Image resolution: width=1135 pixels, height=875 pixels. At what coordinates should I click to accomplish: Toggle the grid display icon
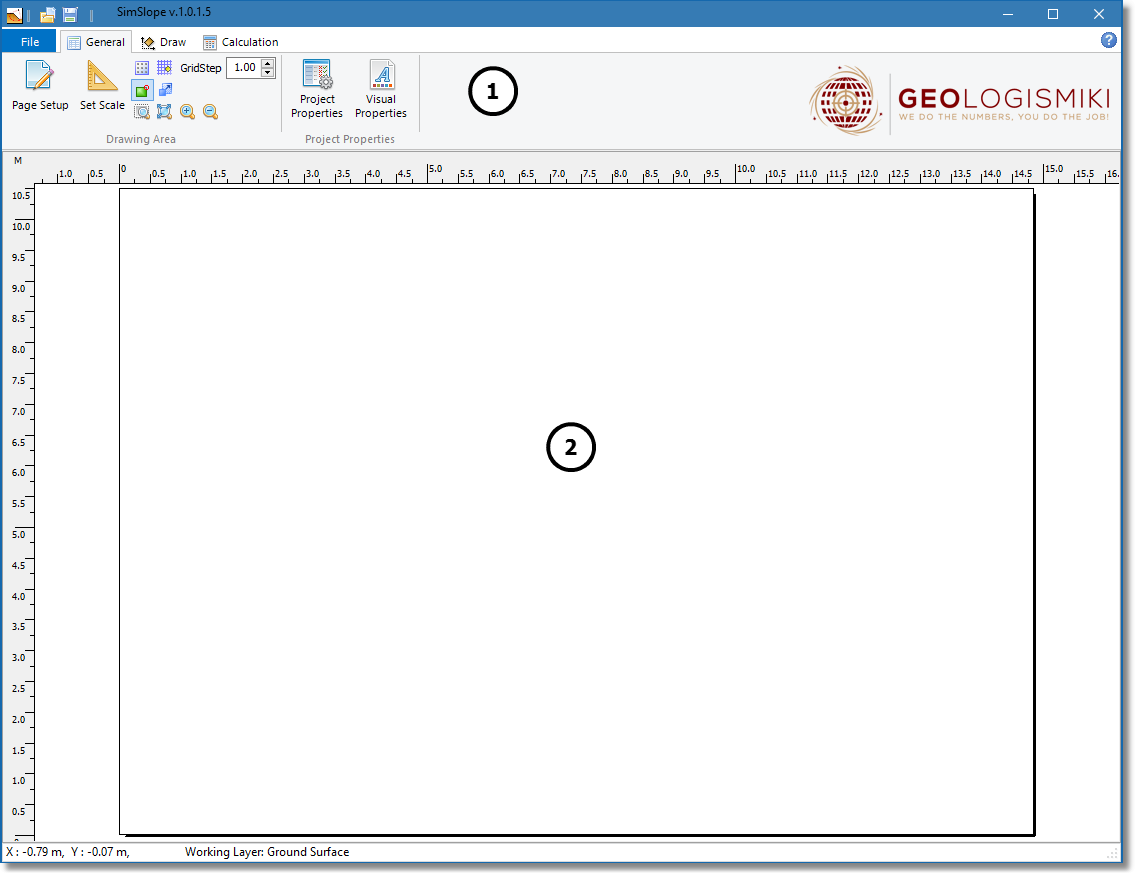click(142, 67)
